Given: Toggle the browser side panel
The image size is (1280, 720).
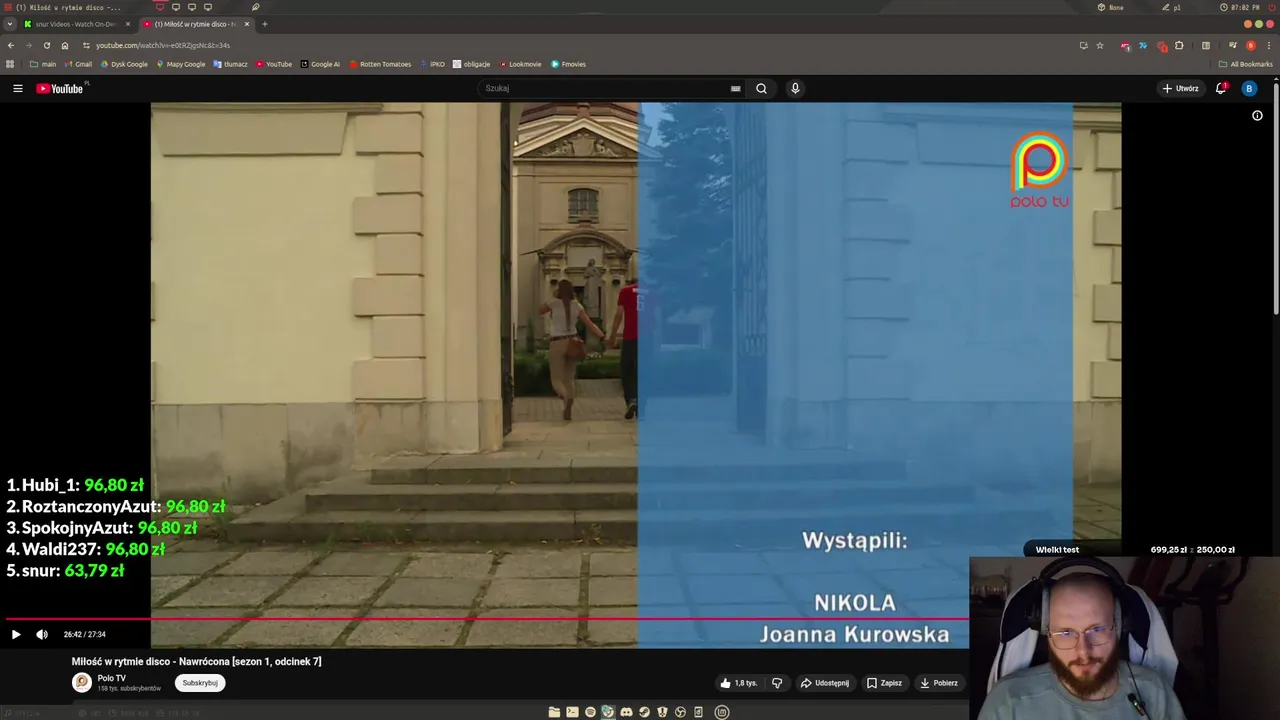Looking at the screenshot, I should (x=1206, y=45).
